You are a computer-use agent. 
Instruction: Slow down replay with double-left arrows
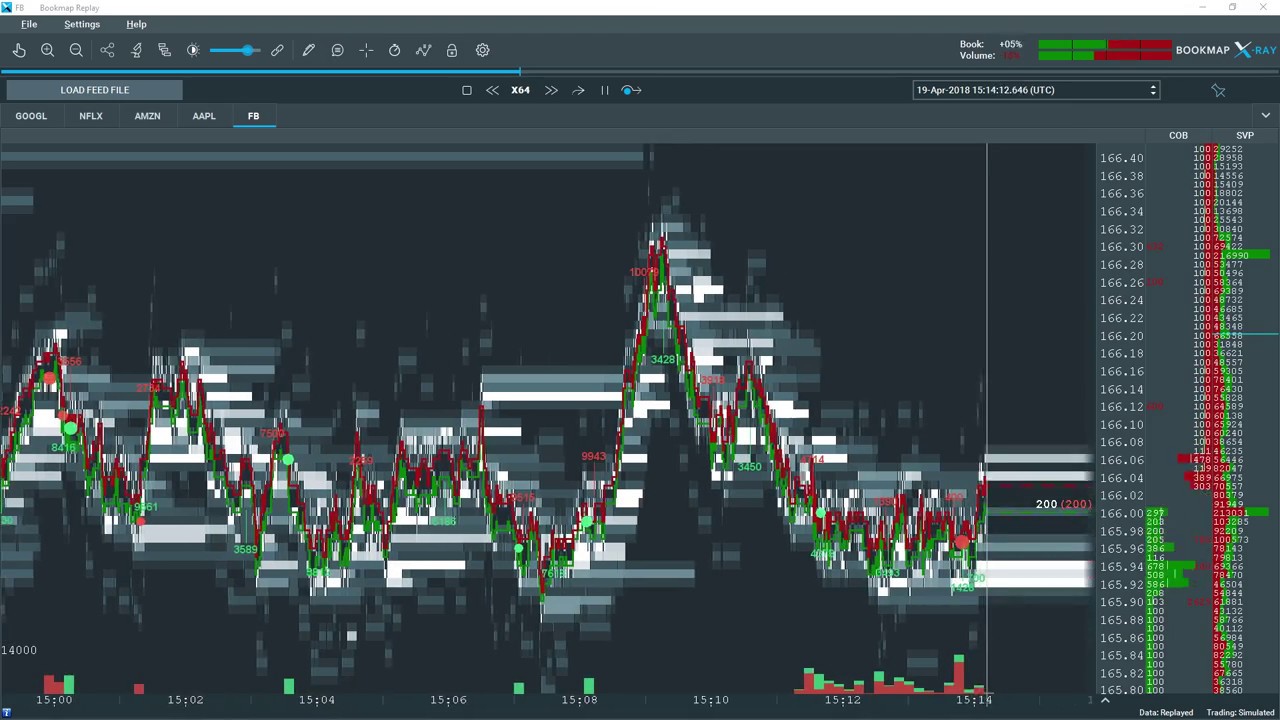(x=492, y=90)
